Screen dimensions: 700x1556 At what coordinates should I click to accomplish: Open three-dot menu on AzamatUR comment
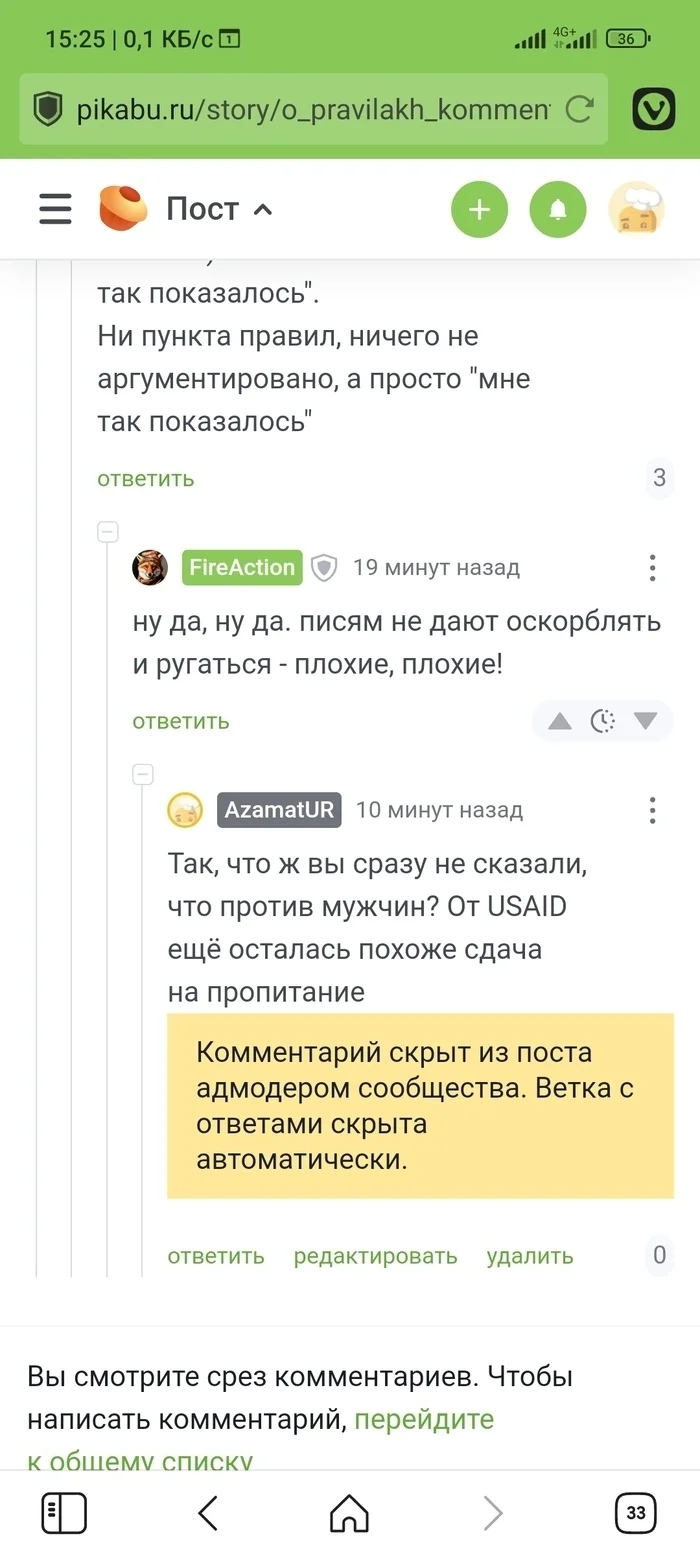pos(652,810)
